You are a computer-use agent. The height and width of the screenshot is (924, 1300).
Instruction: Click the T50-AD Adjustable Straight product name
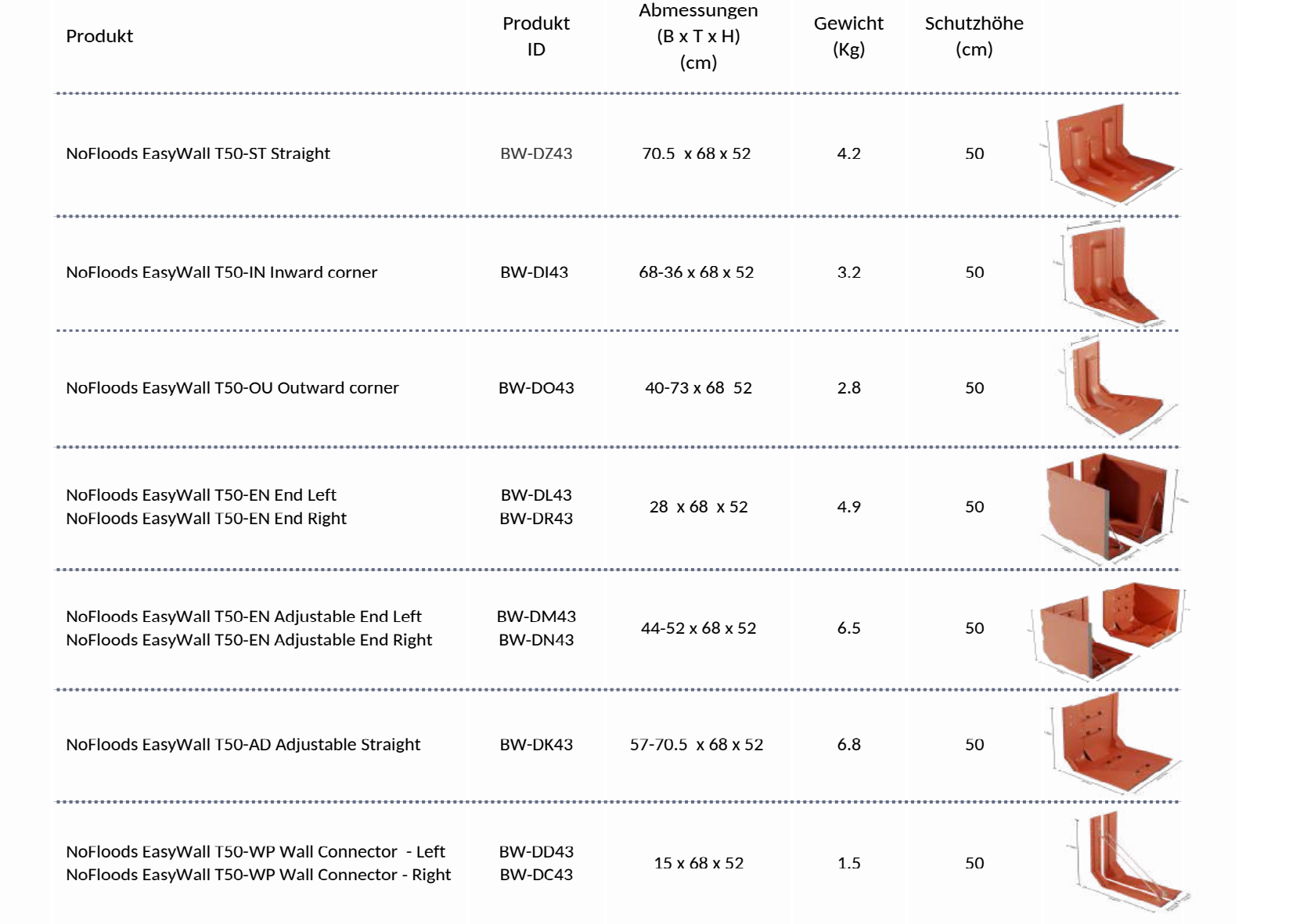243,745
